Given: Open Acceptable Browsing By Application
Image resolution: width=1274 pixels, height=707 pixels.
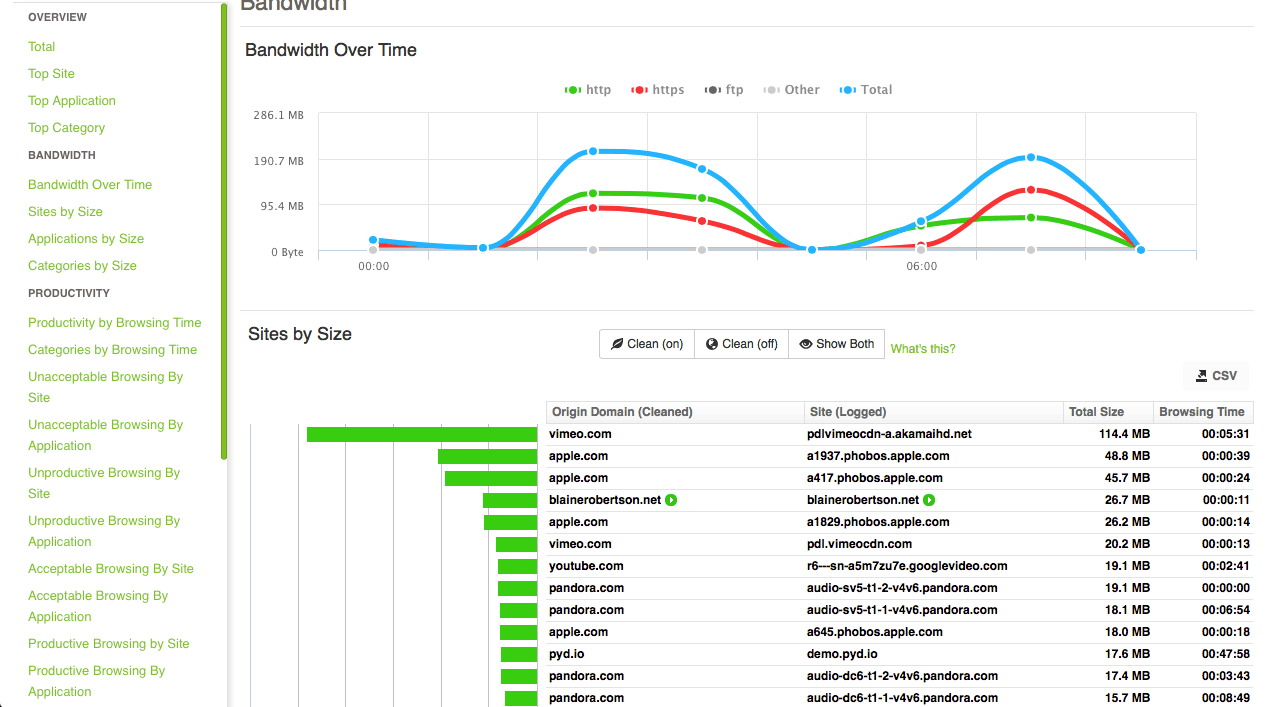Looking at the screenshot, I should [x=98, y=606].
